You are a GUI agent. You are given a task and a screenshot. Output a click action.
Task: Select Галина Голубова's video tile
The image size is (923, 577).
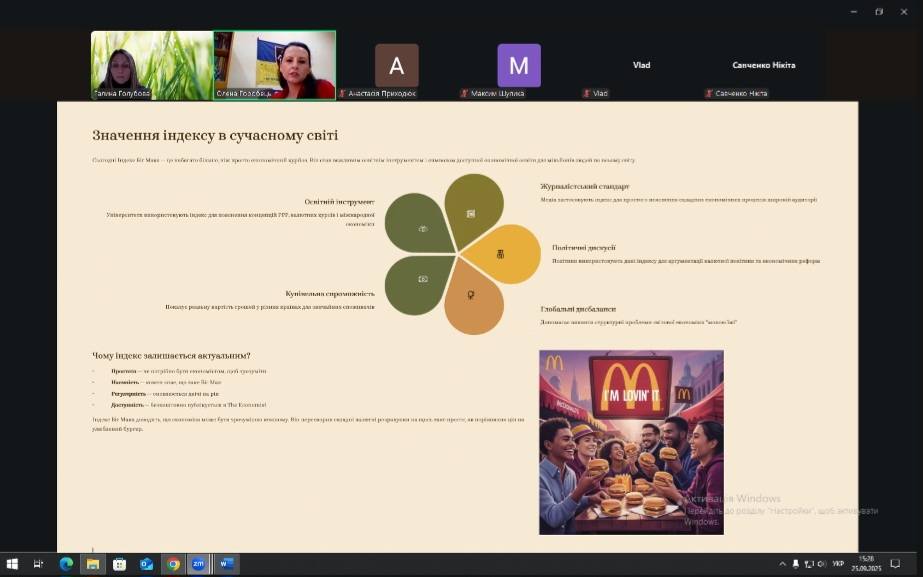[152, 65]
